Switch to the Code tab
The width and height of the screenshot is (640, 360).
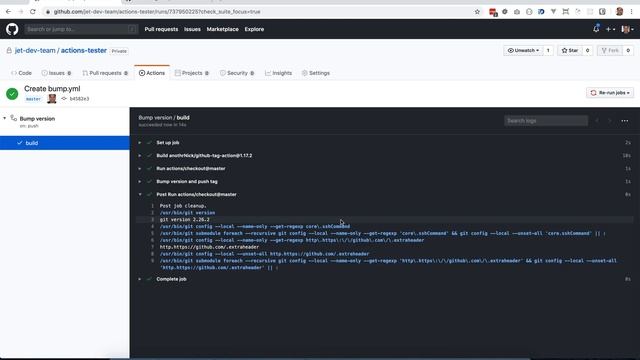[x=21, y=73]
